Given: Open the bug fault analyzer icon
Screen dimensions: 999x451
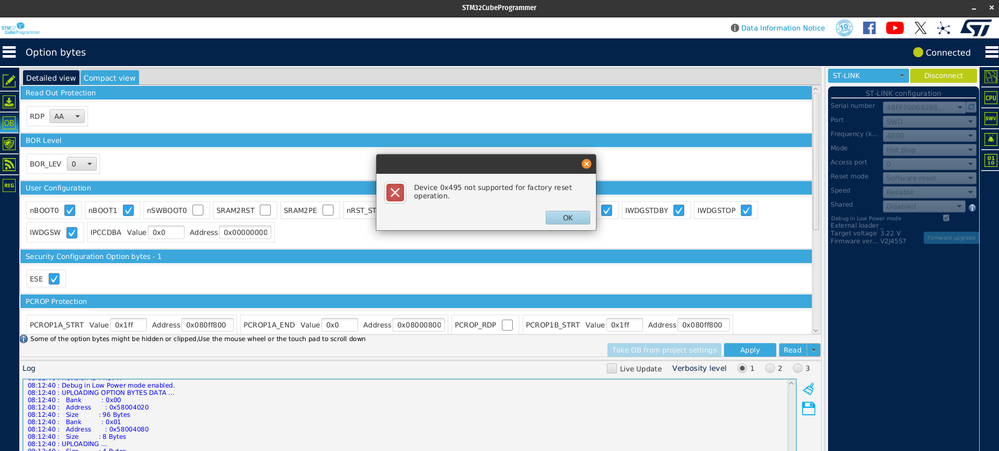Looking at the screenshot, I should click(x=991, y=139).
